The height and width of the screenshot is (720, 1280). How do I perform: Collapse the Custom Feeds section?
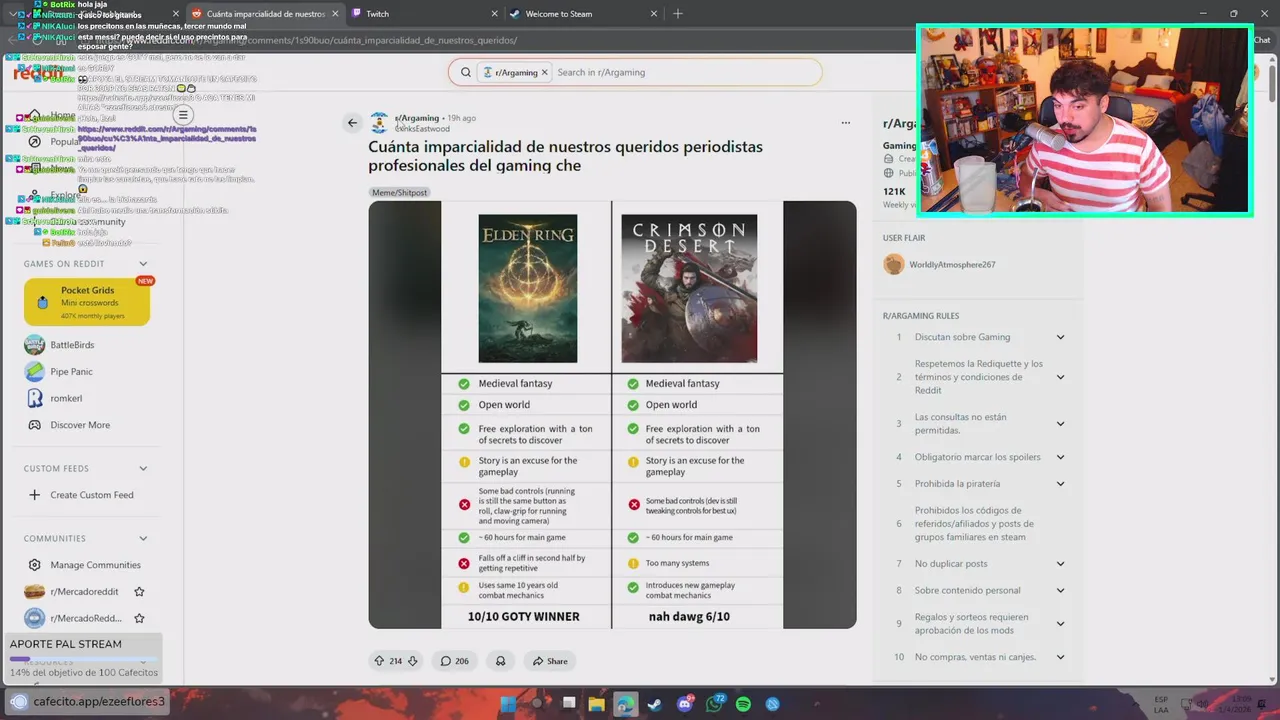point(143,468)
